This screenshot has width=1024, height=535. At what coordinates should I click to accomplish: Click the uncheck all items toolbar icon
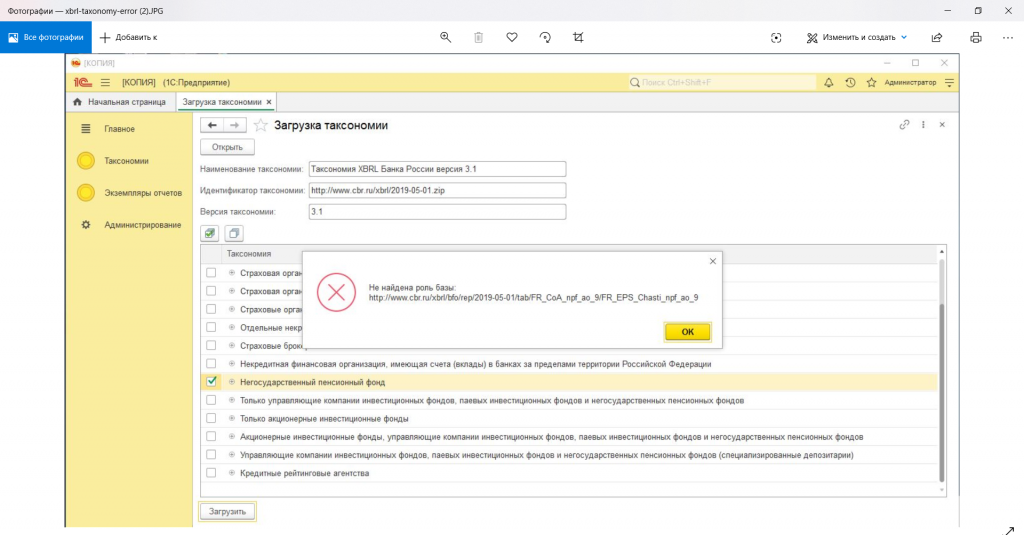click(x=234, y=233)
